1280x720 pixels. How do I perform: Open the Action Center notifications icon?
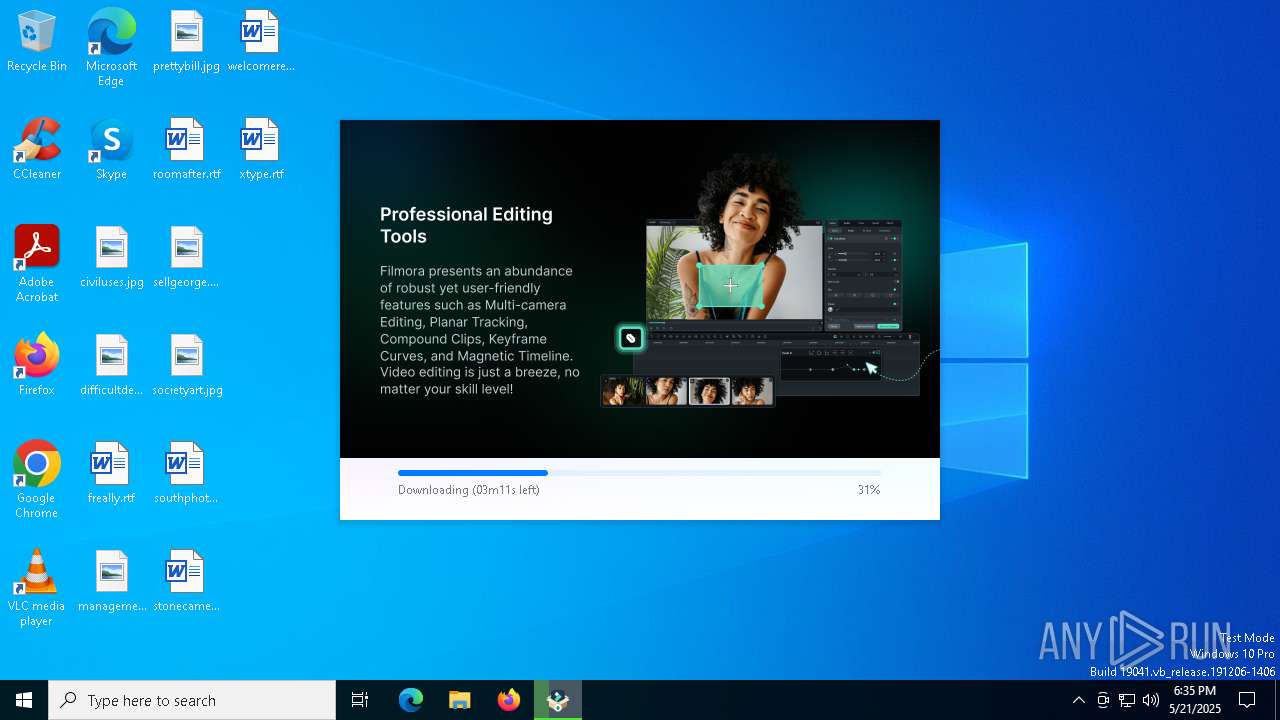click(x=1247, y=700)
